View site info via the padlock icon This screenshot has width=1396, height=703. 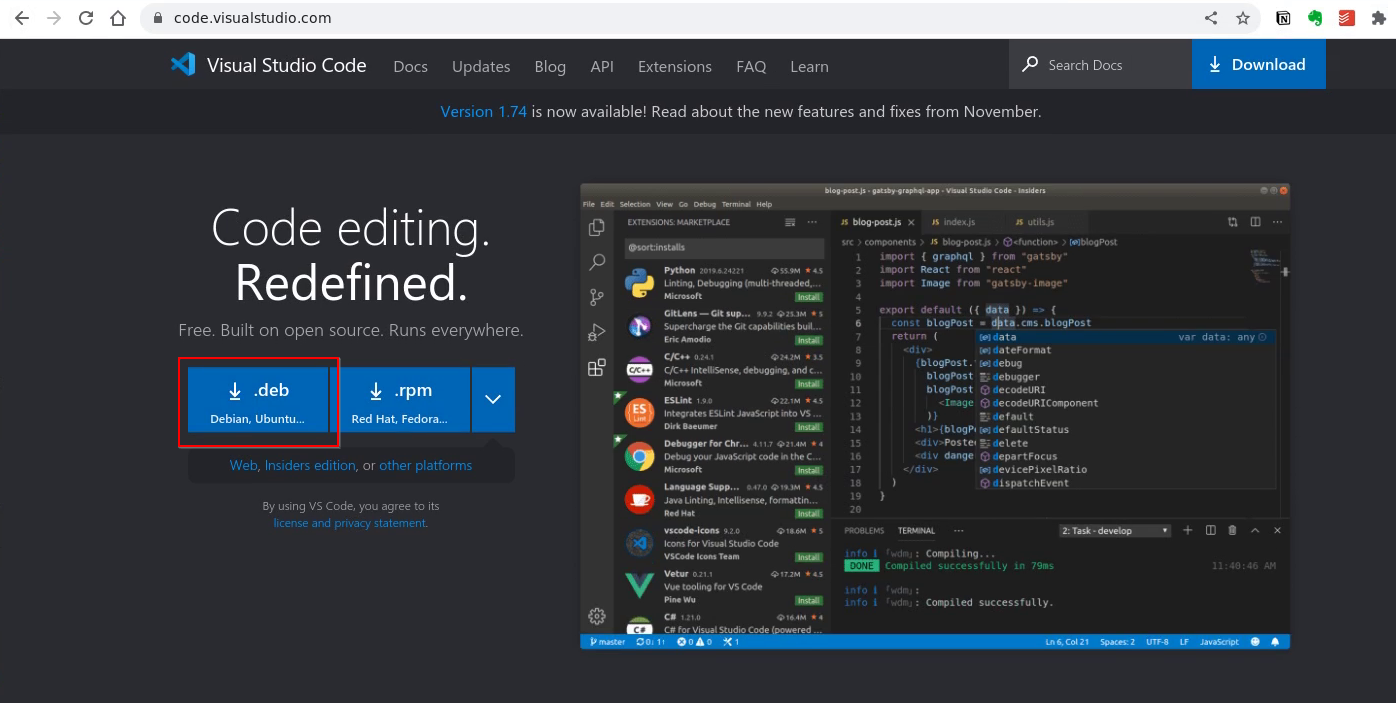[x=158, y=18]
